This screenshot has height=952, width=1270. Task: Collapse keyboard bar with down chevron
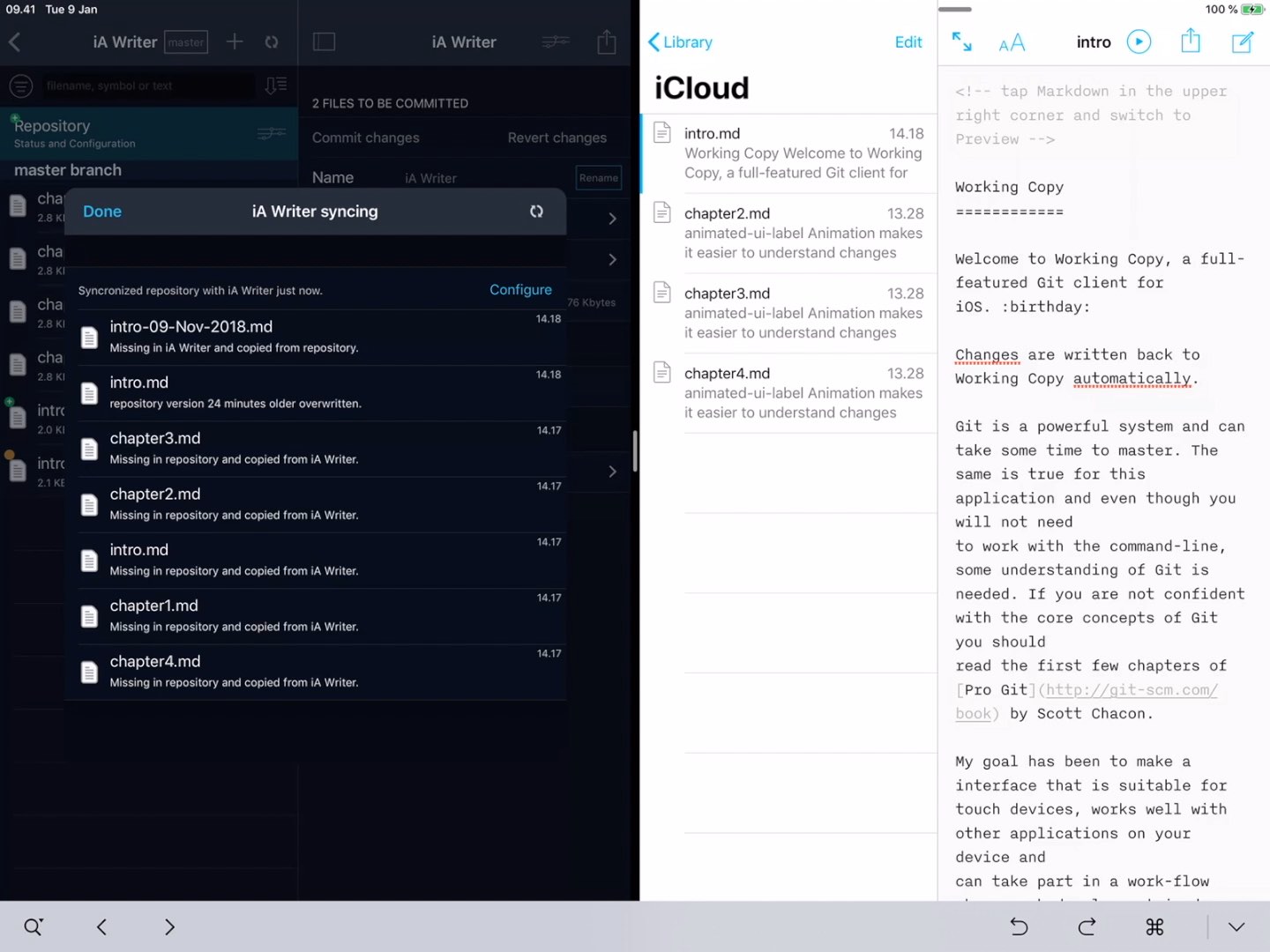coord(1236,926)
